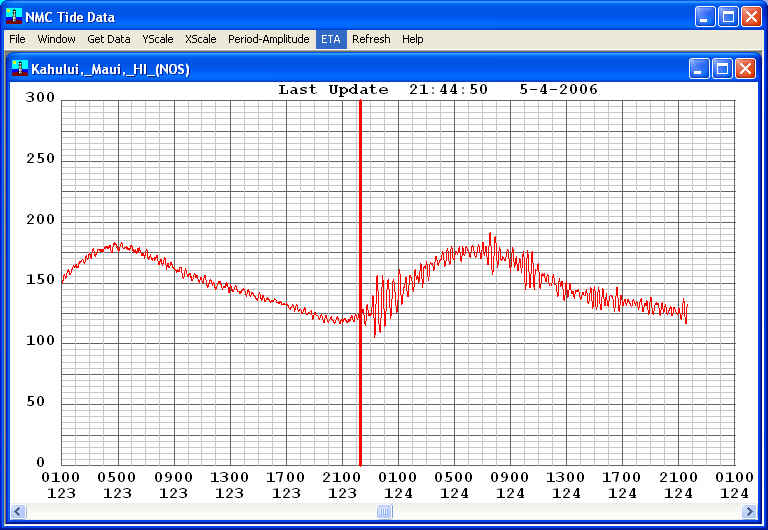Click the NMC Tide Data application icon
This screenshot has height=530, width=768.
[14, 16]
